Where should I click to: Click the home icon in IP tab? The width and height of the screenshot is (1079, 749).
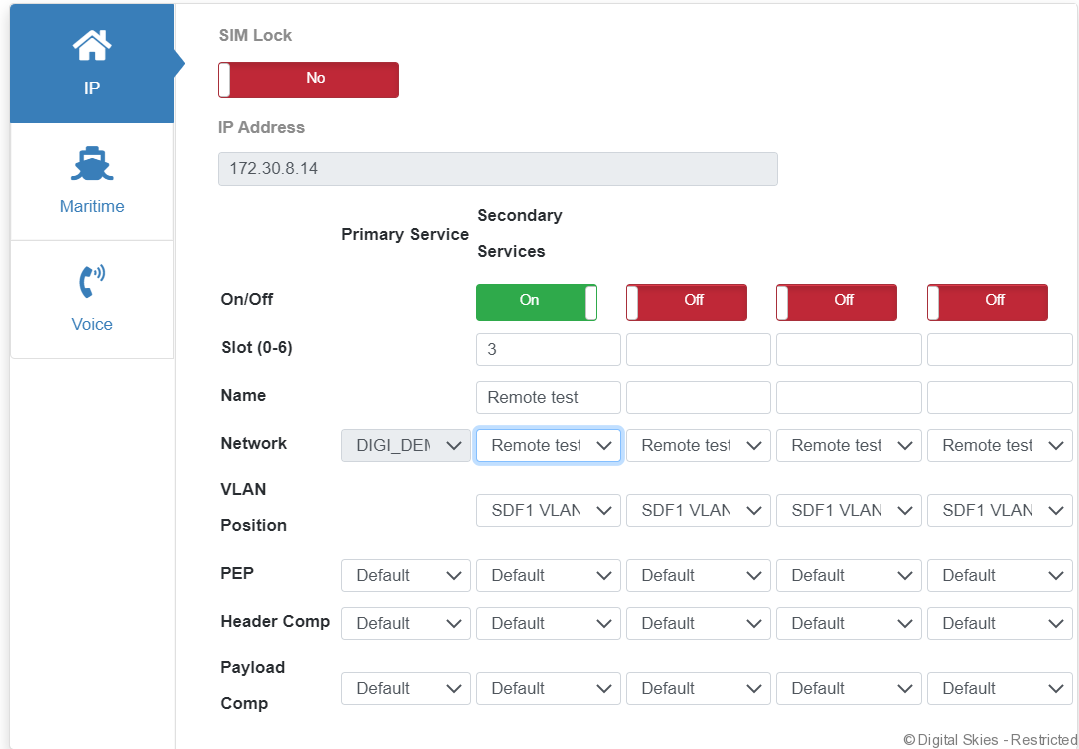coord(92,45)
